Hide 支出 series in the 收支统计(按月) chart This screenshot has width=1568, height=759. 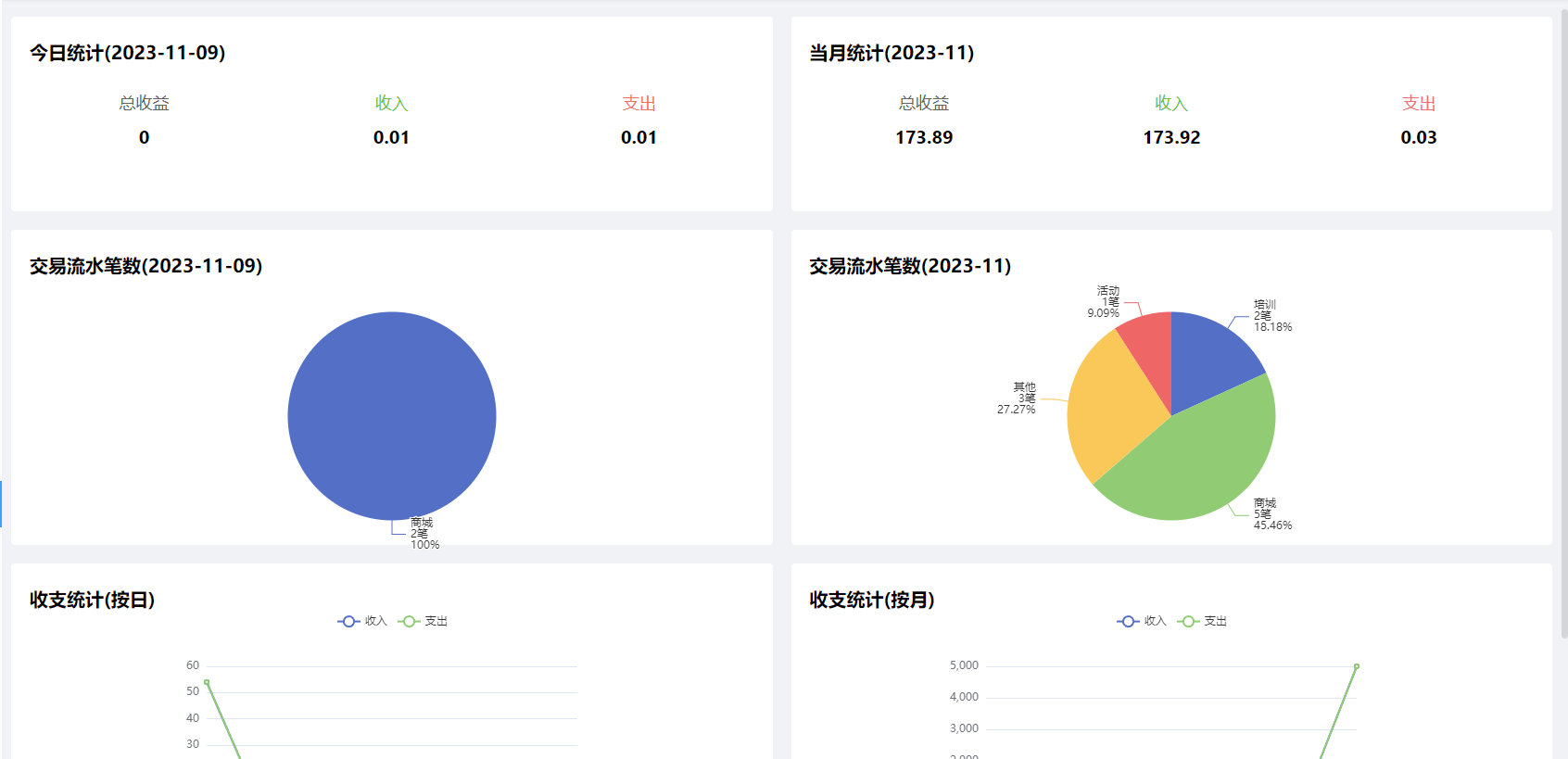coord(1202,621)
